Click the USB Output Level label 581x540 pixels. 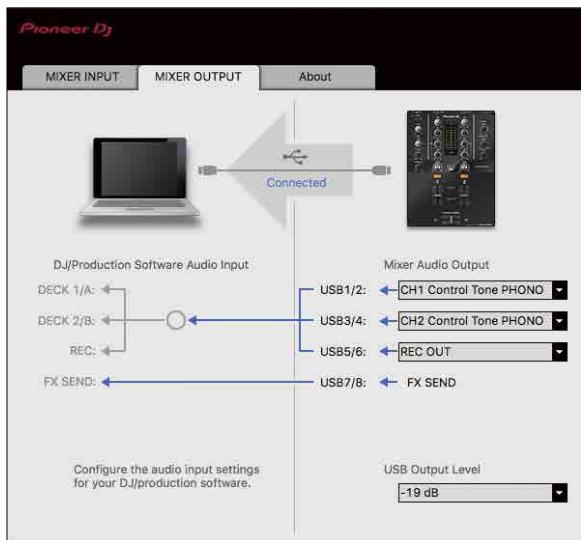(x=432, y=470)
